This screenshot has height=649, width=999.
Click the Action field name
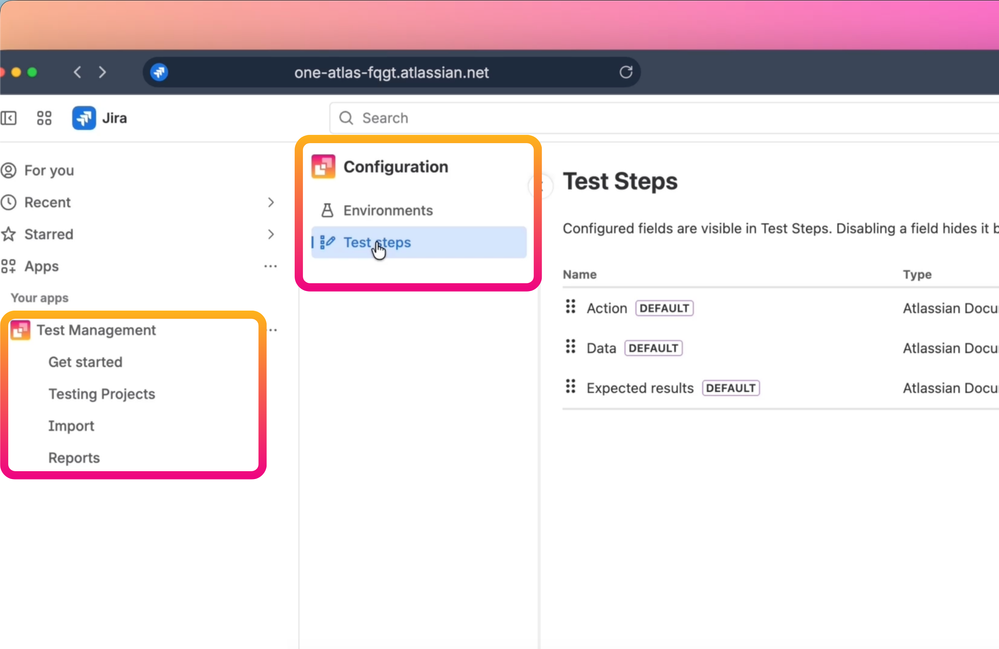click(x=607, y=308)
